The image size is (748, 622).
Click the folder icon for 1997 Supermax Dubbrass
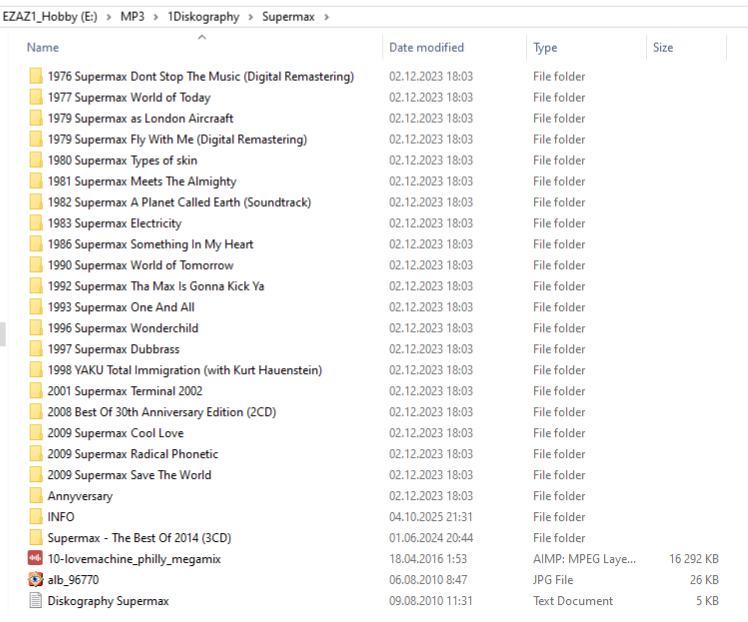[36, 349]
